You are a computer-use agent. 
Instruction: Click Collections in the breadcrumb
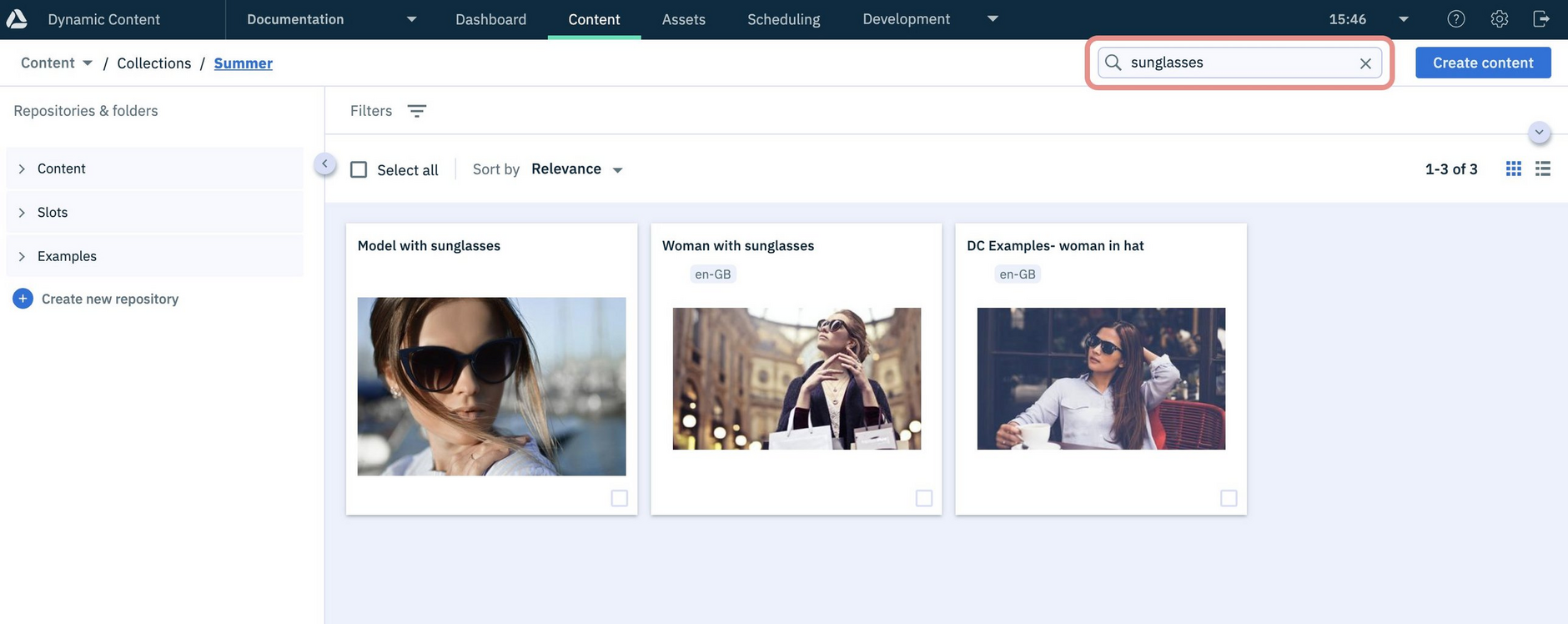(153, 63)
